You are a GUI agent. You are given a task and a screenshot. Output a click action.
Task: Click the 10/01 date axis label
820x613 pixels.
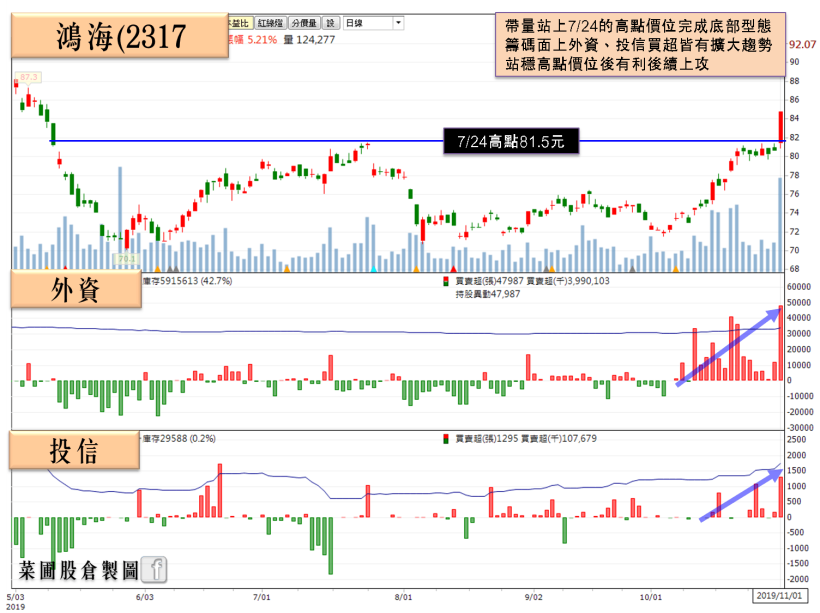click(x=651, y=597)
